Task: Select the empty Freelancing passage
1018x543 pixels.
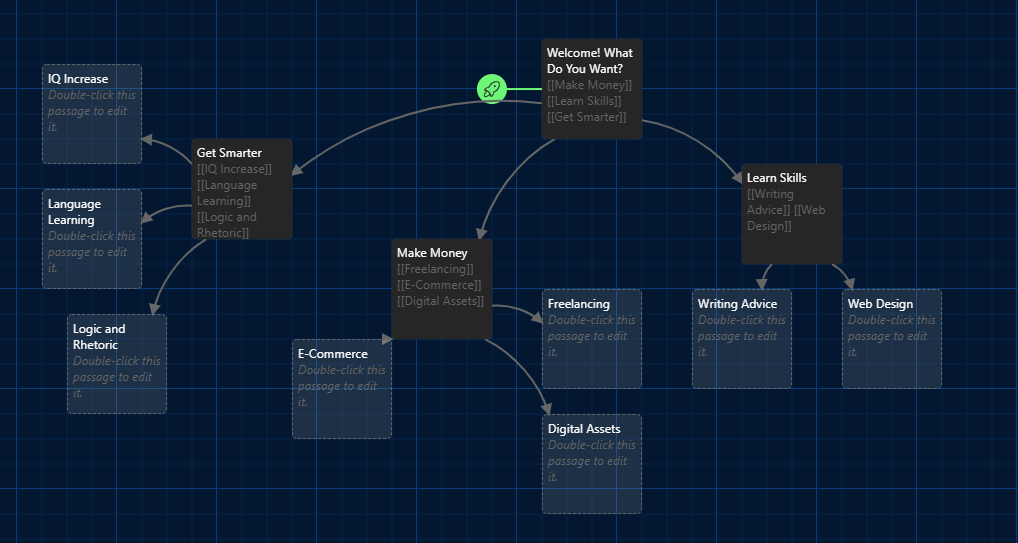Action: pyautogui.click(x=591, y=339)
